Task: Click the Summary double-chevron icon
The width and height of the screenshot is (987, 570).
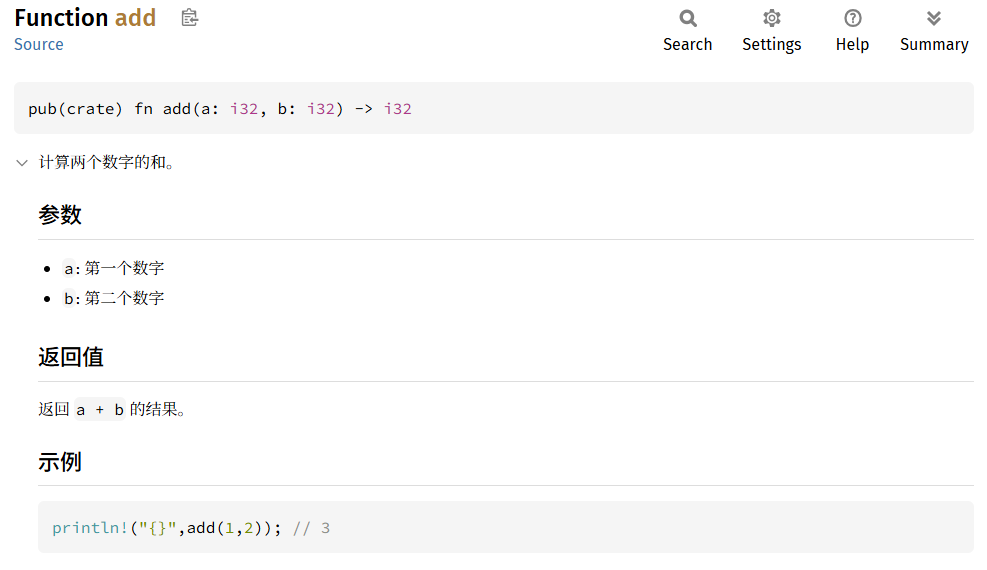Action: (933, 18)
